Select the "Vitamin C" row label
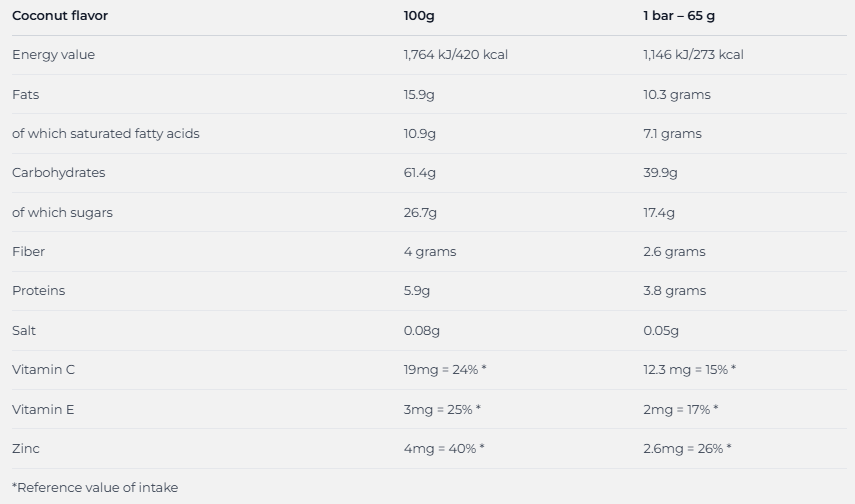Image resolution: width=855 pixels, height=504 pixels. pos(43,370)
